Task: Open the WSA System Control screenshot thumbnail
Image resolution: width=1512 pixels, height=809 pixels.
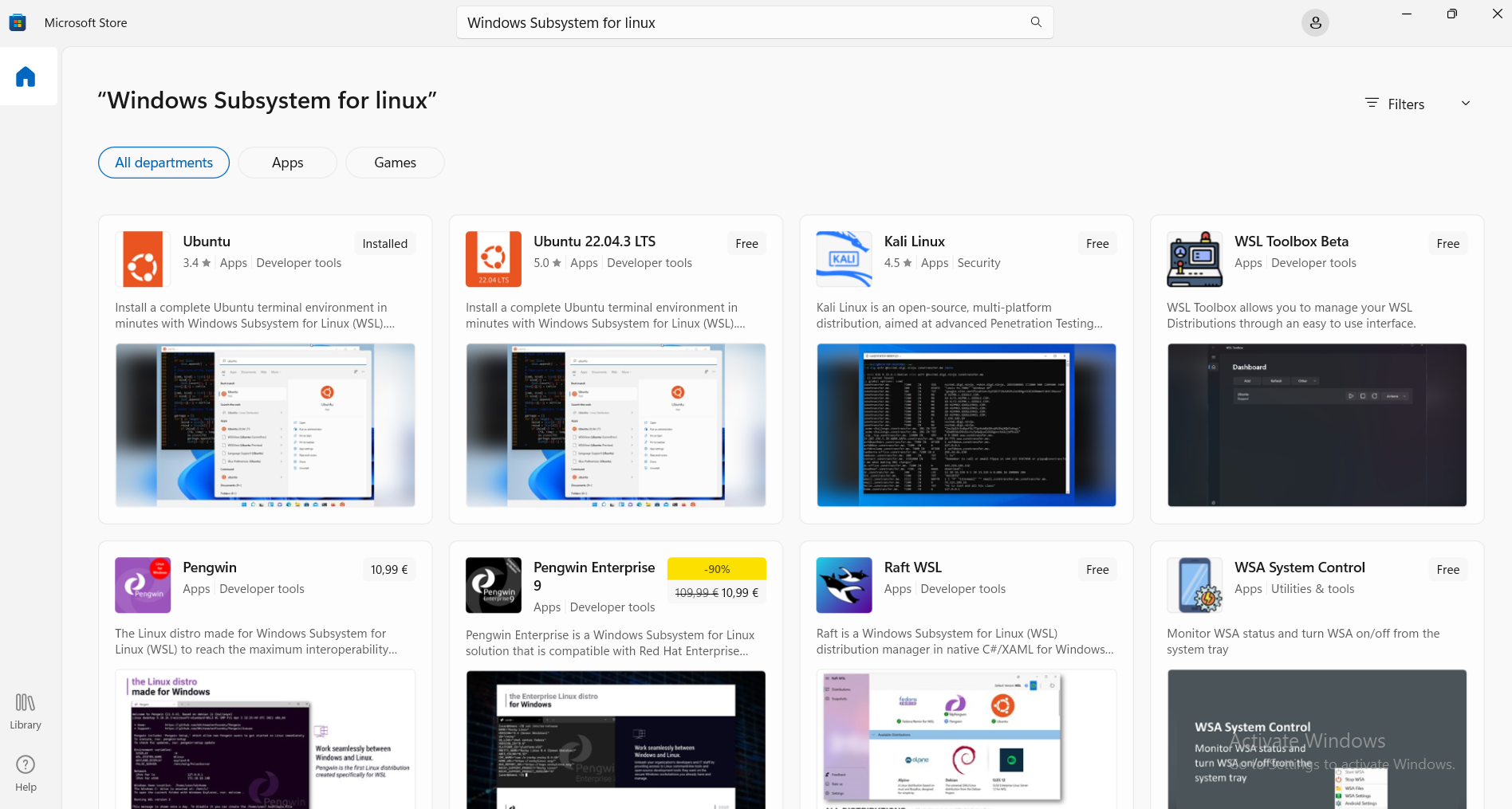Action: pyautogui.click(x=1317, y=740)
